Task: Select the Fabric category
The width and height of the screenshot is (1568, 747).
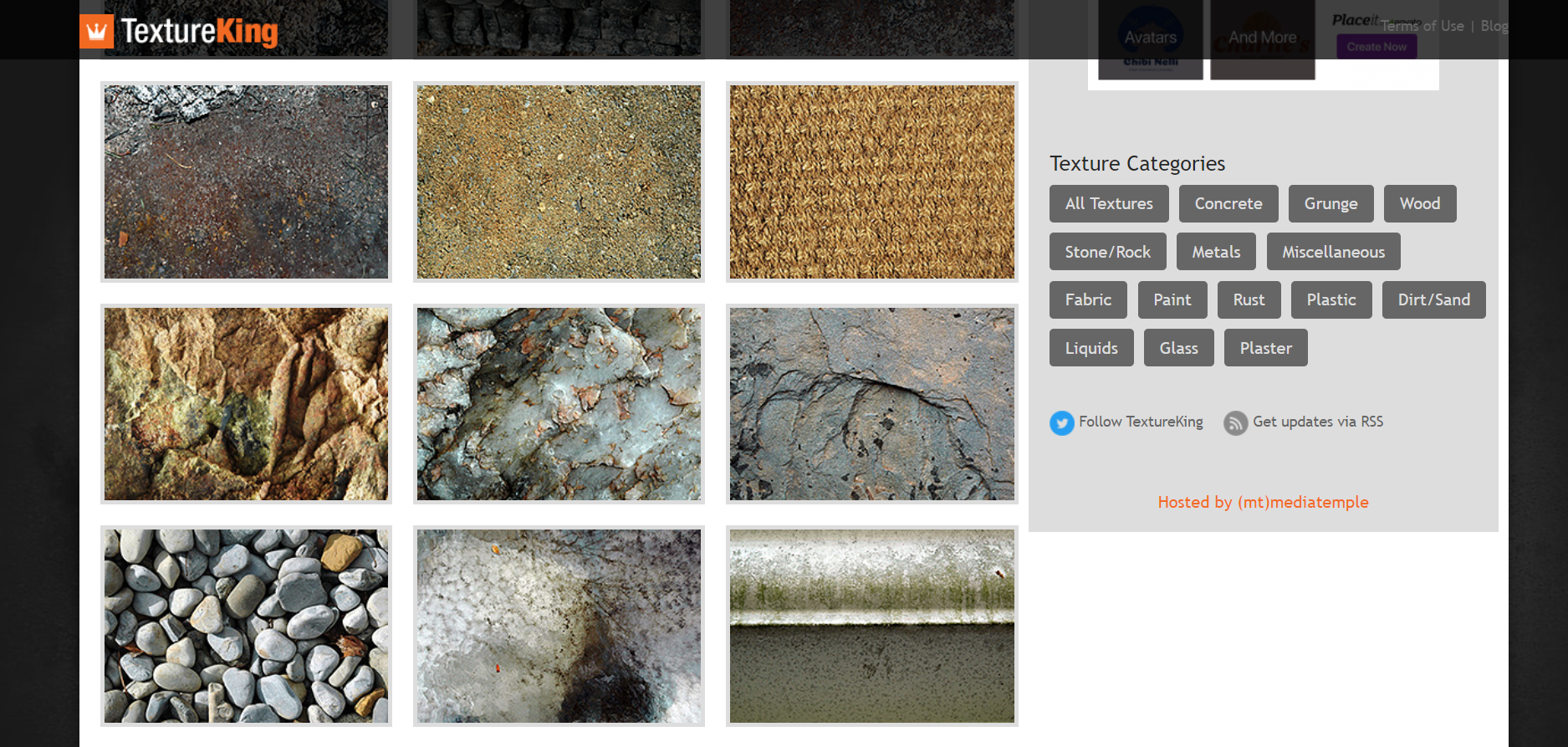Action: [1088, 300]
